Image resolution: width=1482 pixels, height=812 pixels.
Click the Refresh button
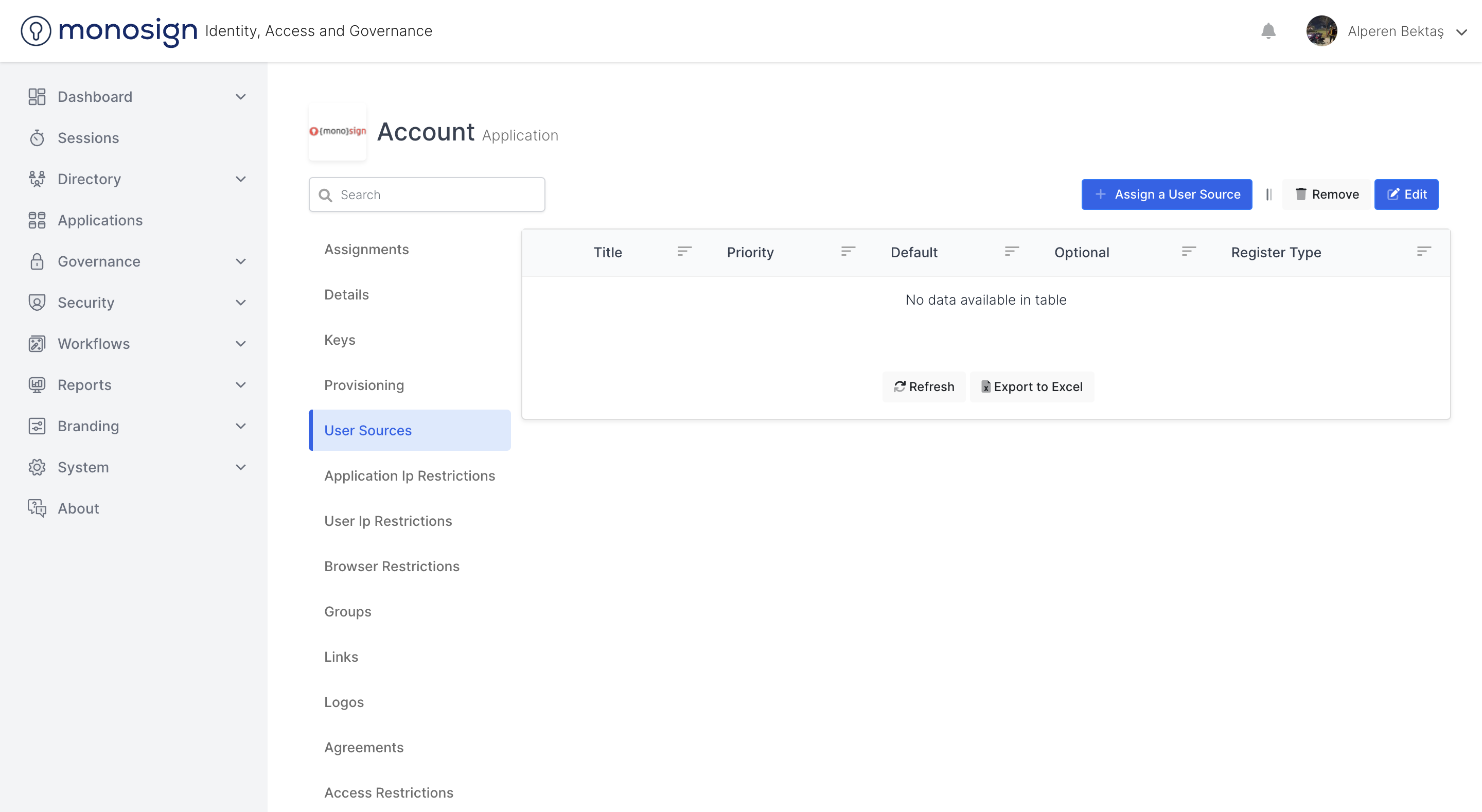(923, 387)
